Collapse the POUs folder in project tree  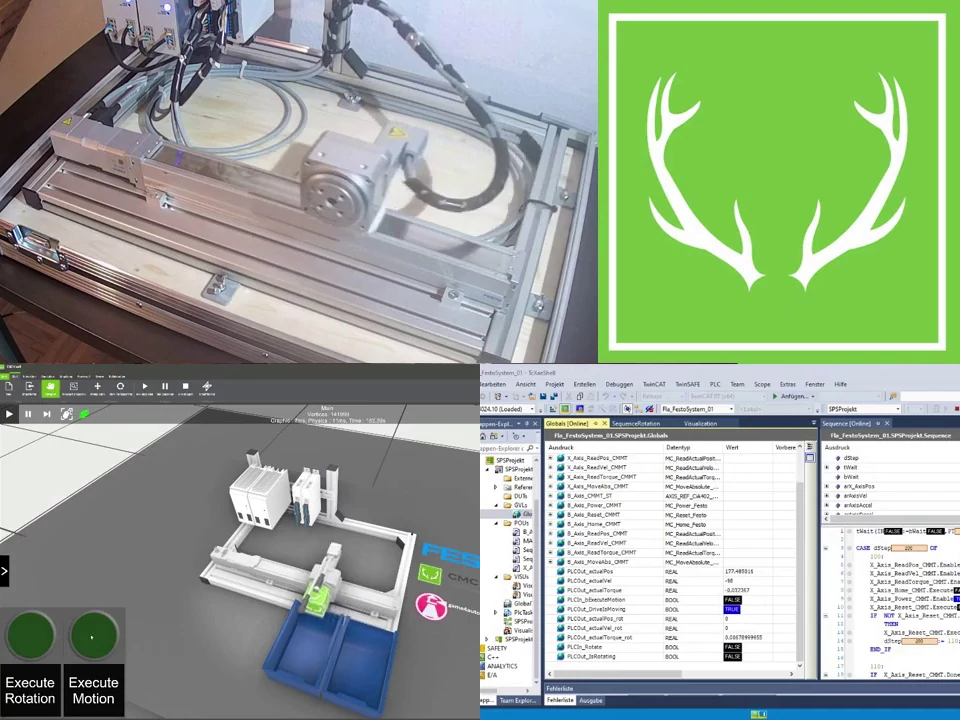pyautogui.click(x=497, y=523)
